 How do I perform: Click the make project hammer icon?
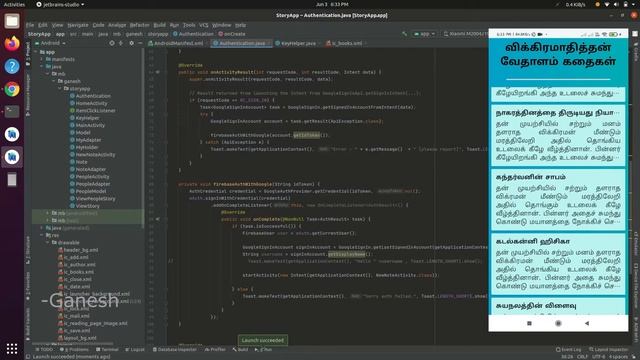coord(404,34)
